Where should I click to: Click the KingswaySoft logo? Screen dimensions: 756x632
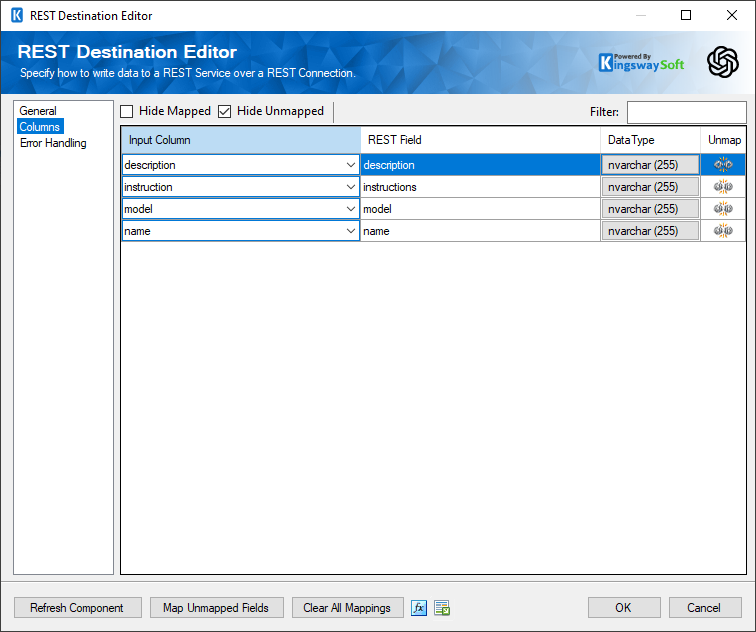pos(641,63)
